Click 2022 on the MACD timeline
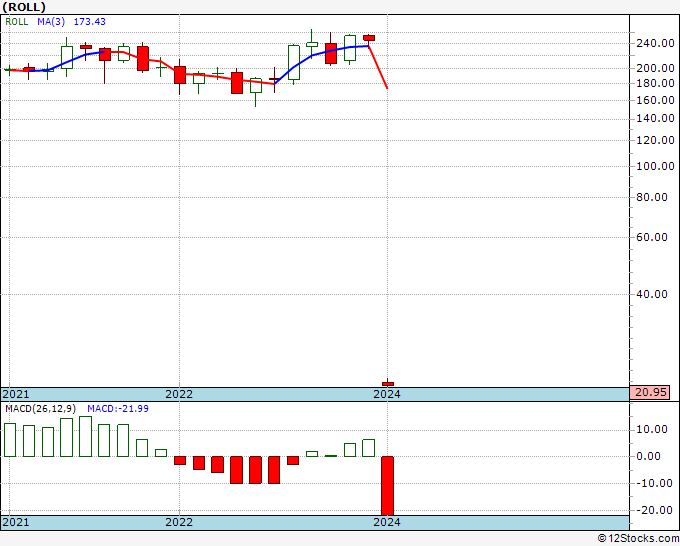Screen dimensions: 680x546 click(179, 522)
